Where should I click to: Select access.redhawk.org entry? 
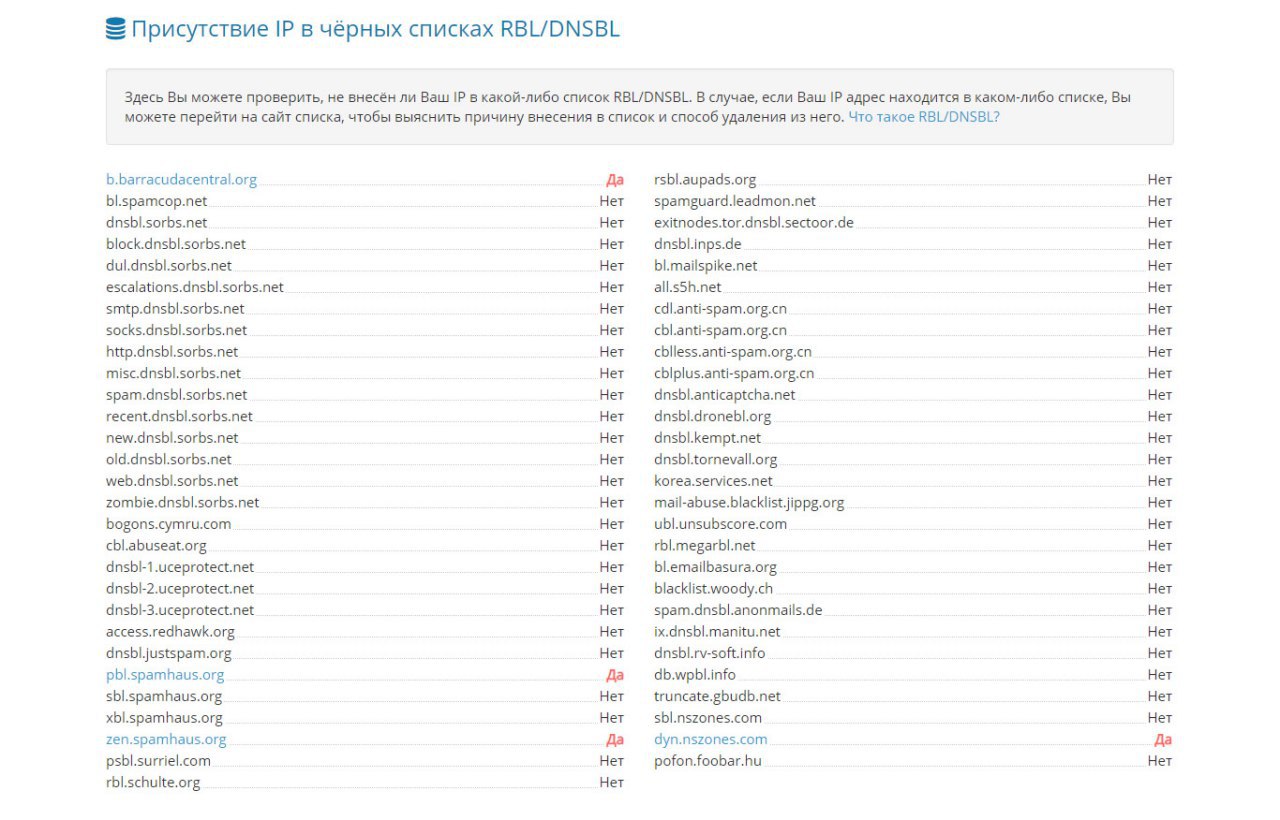click(170, 631)
